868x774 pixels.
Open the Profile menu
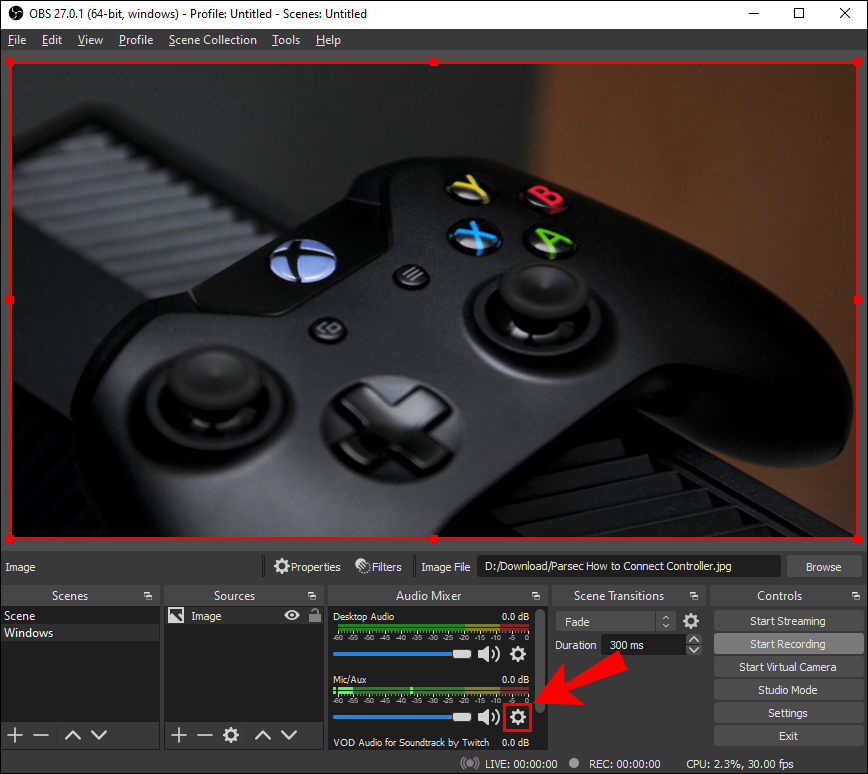(136, 40)
